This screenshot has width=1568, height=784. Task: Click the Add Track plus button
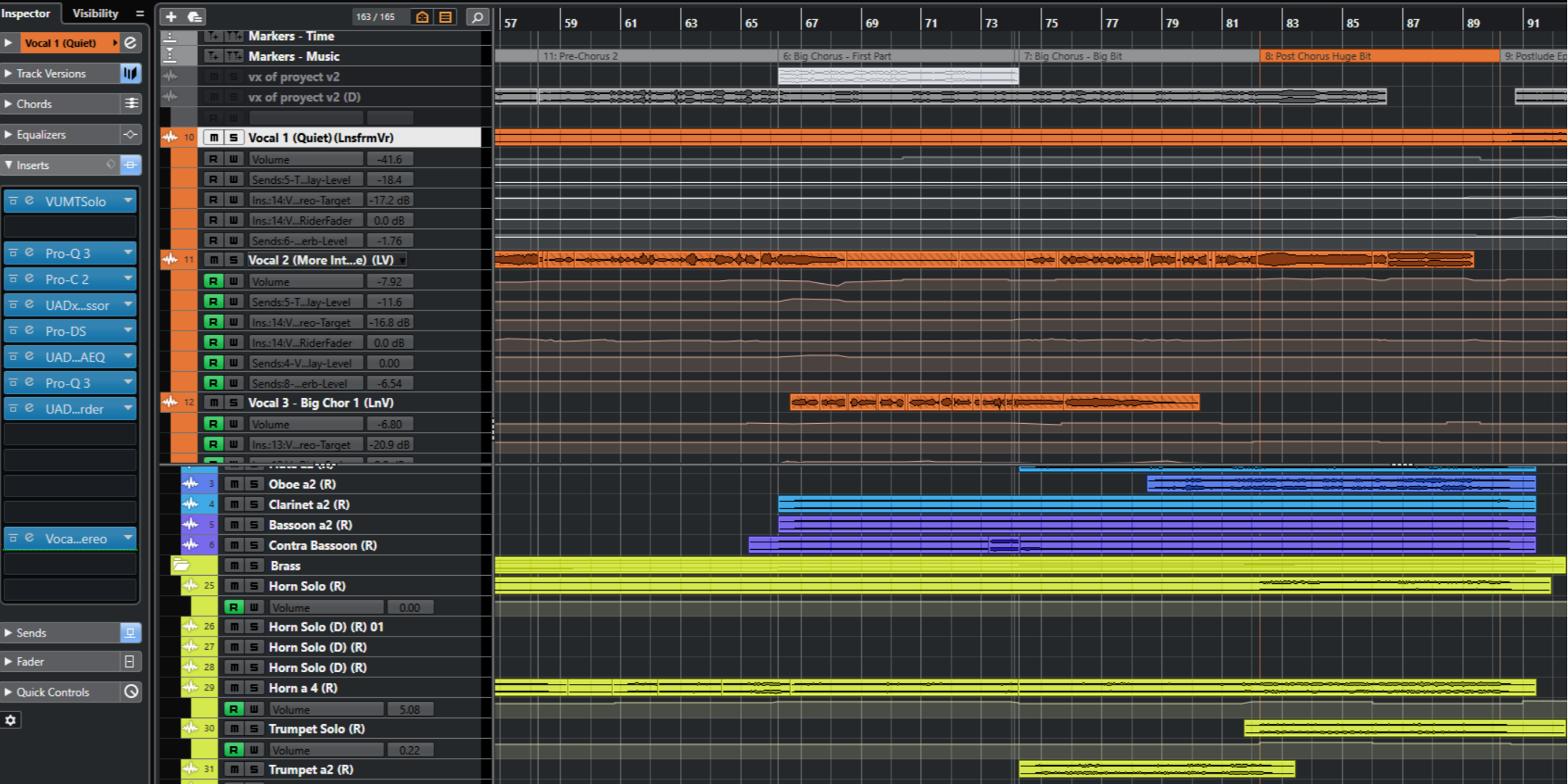171,16
